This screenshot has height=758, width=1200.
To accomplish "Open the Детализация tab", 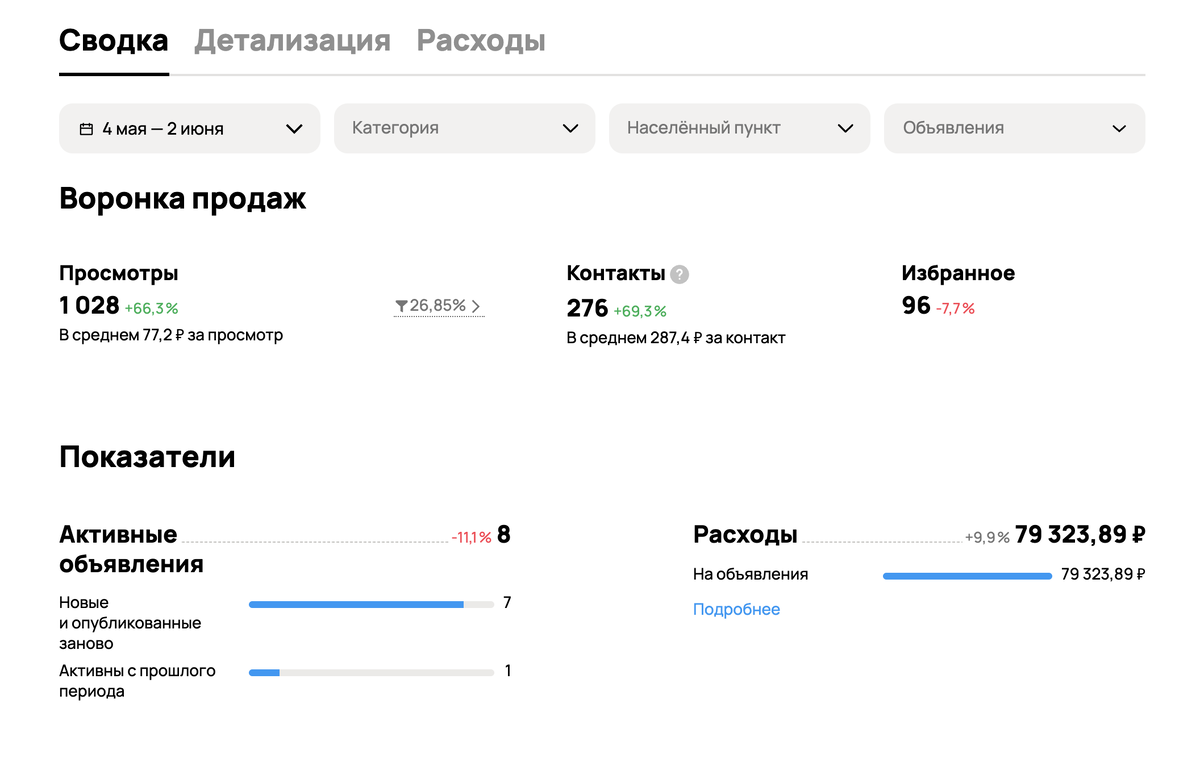I will click(292, 41).
